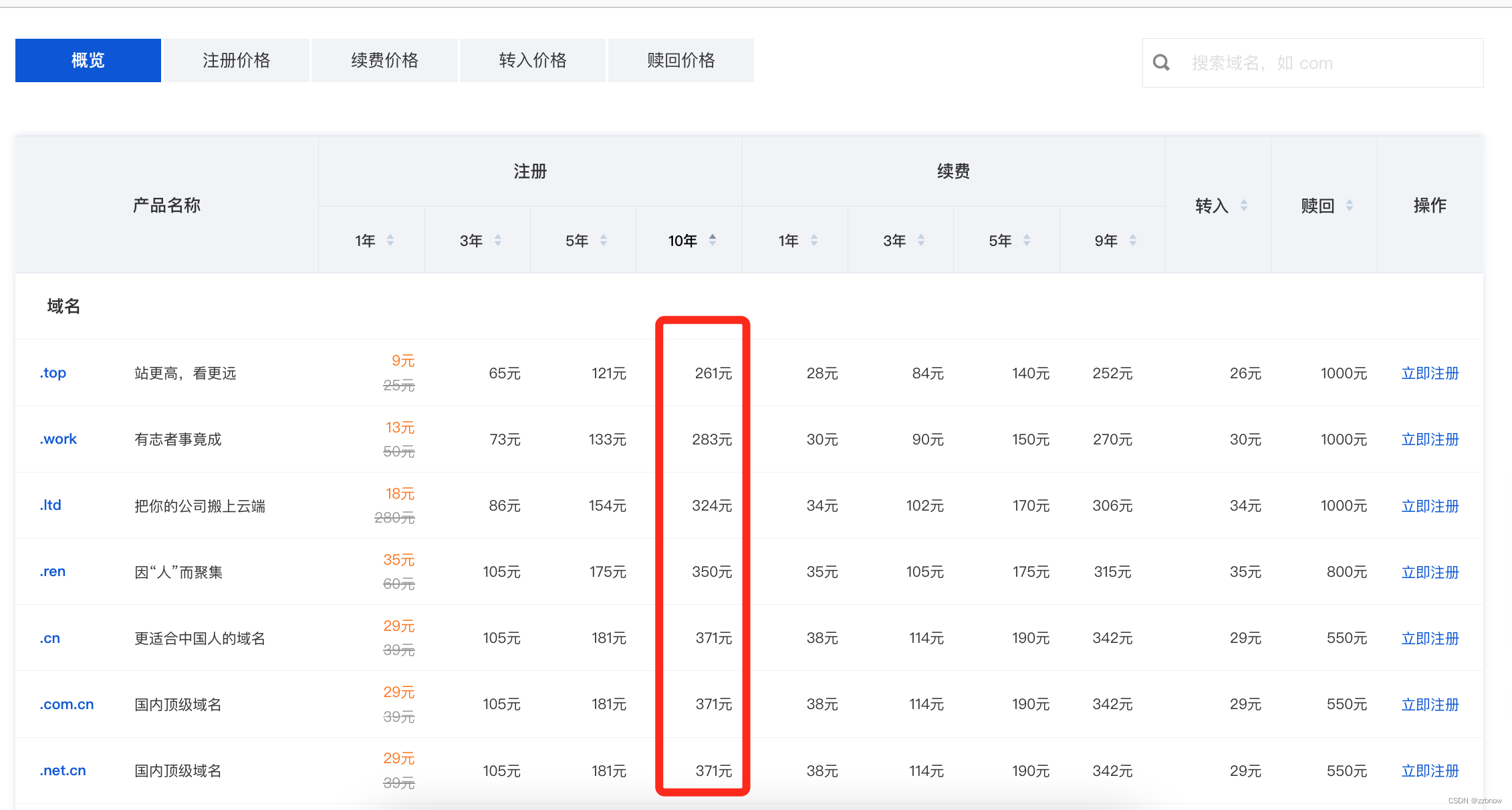Select description 因“人”而聚集
Image resolution: width=1512 pixels, height=810 pixels.
pyautogui.click(x=178, y=572)
